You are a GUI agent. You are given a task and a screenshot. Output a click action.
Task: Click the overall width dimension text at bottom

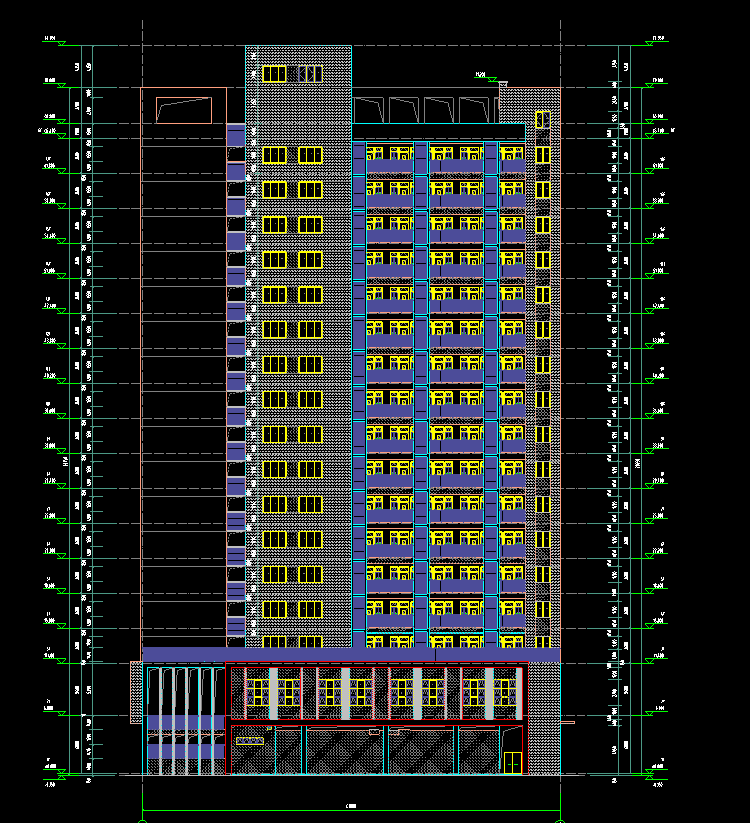pyautogui.click(x=350, y=805)
